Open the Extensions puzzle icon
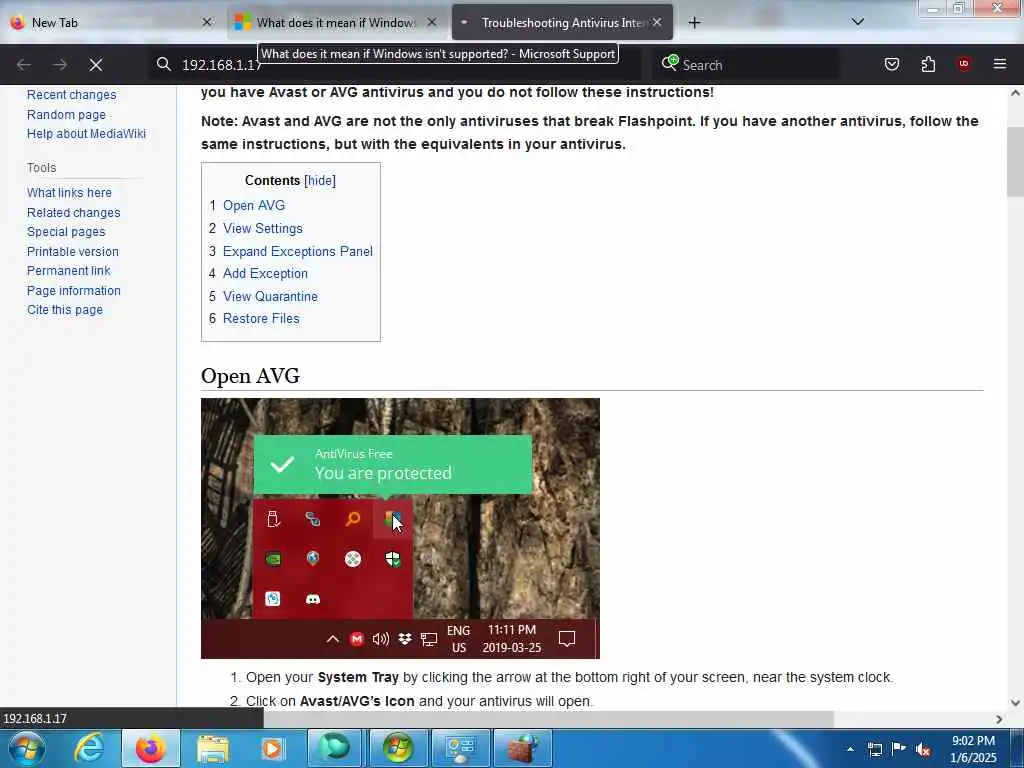The image size is (1024, 768). coord(928,64)
